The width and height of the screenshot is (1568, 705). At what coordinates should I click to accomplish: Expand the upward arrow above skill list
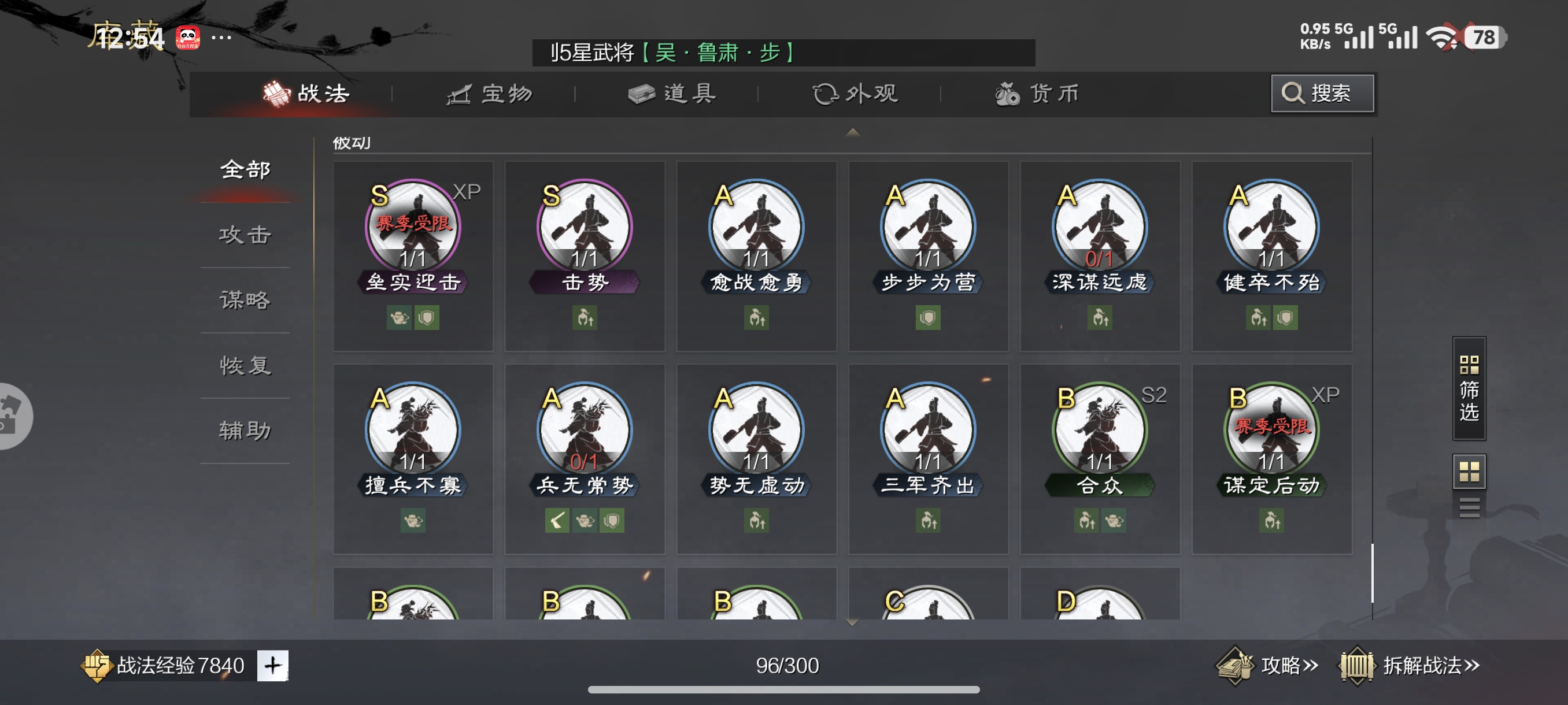(x=852, y=132)
